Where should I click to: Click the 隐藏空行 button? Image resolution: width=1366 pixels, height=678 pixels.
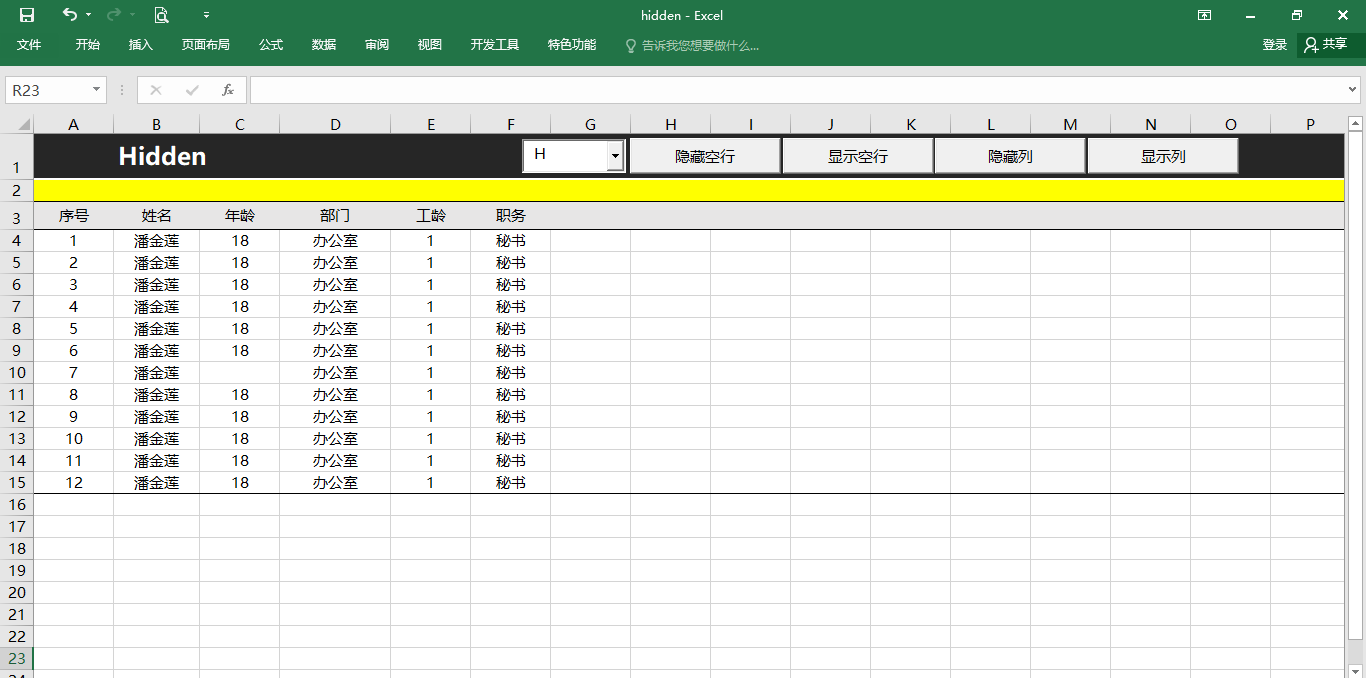point(705,156)
